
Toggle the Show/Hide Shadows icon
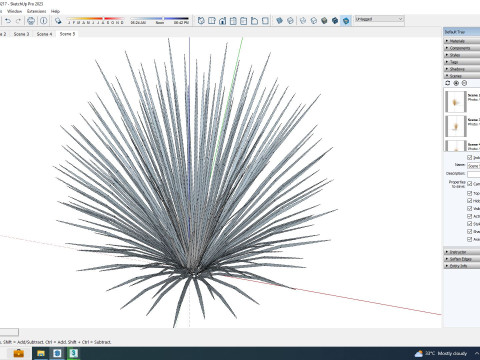[x=58, y=21]
